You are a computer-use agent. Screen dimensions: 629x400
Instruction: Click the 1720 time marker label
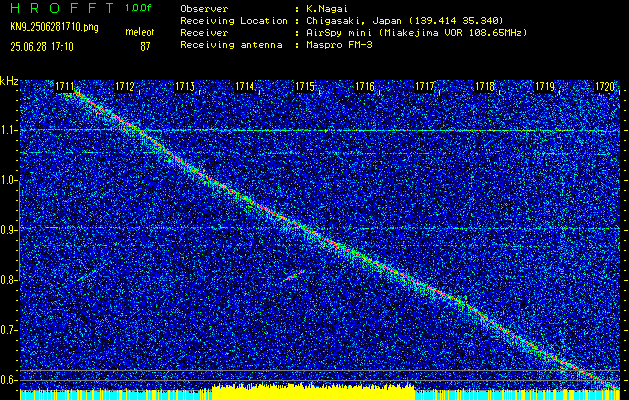605,87
